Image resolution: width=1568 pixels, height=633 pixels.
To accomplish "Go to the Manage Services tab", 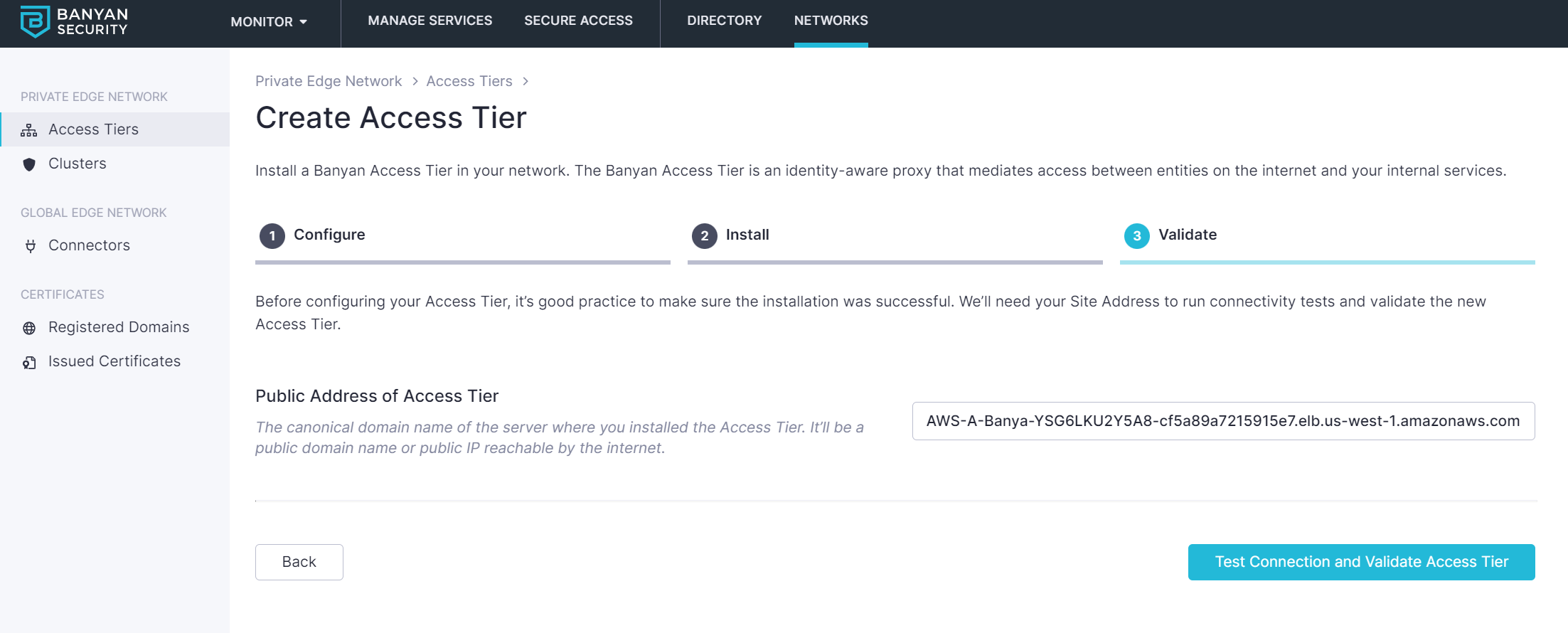I will tap(430, 21).
